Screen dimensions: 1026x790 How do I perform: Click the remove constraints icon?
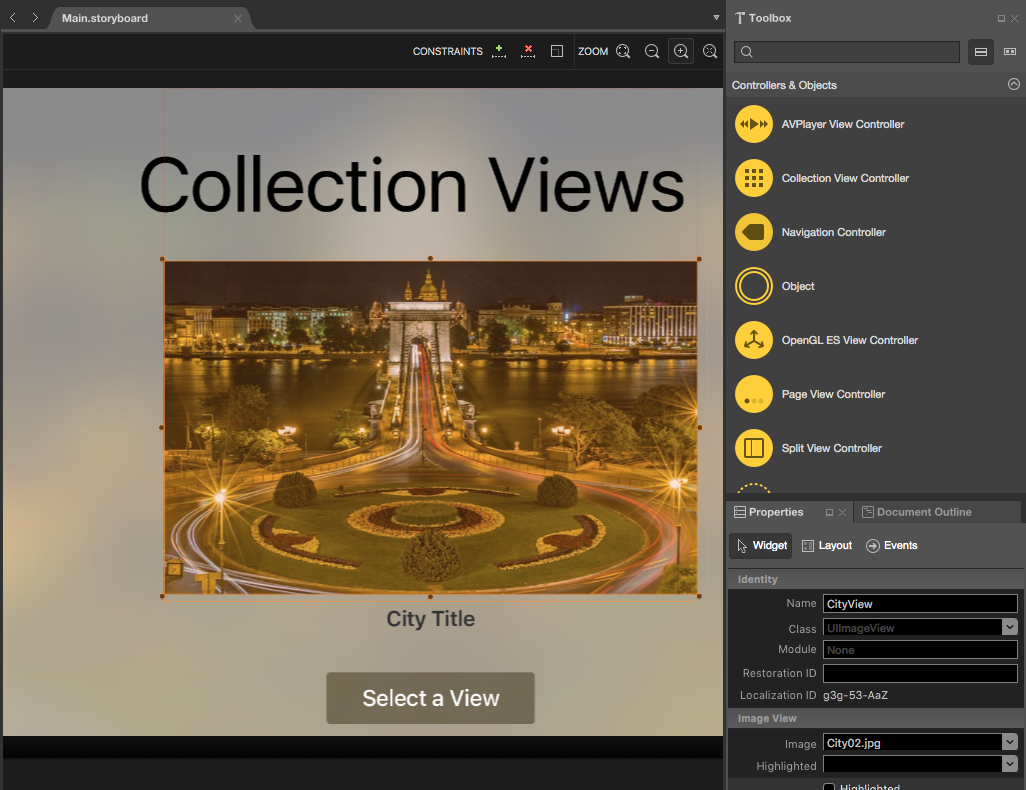[x=528, y=51]
